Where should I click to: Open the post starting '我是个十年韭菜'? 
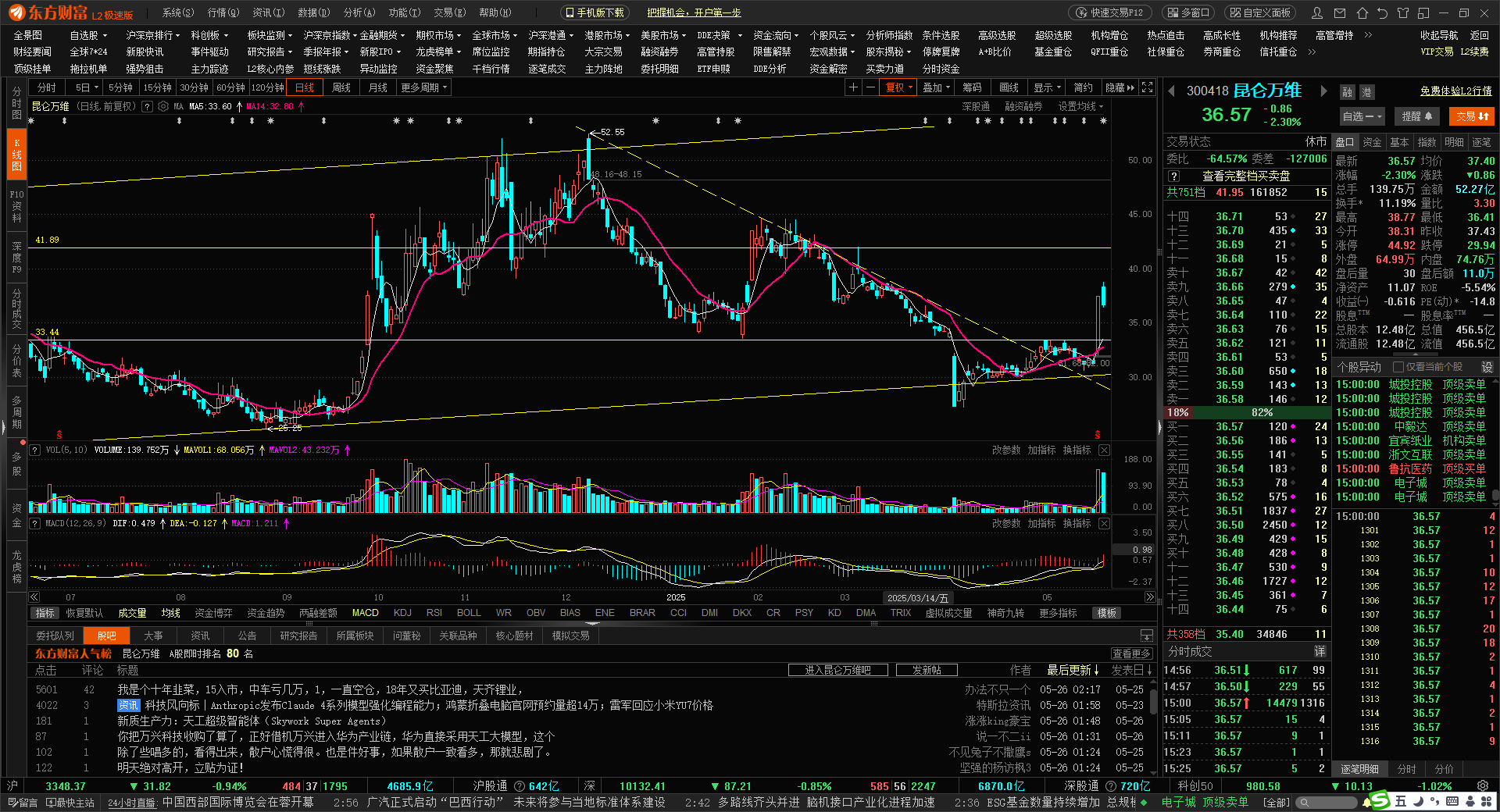[320, 689]
